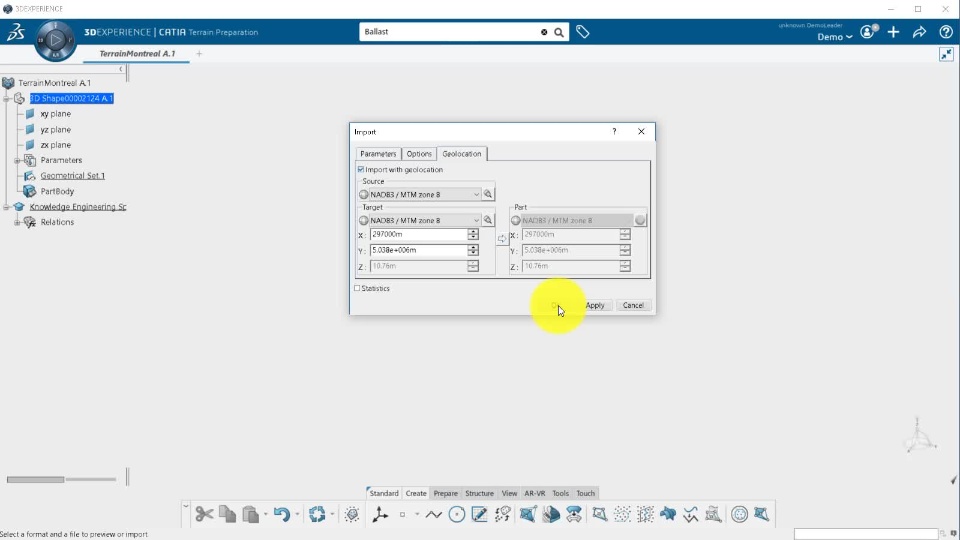Click the Target X spinner arrows
Screen dimensions: 960x540
(473, 234)
